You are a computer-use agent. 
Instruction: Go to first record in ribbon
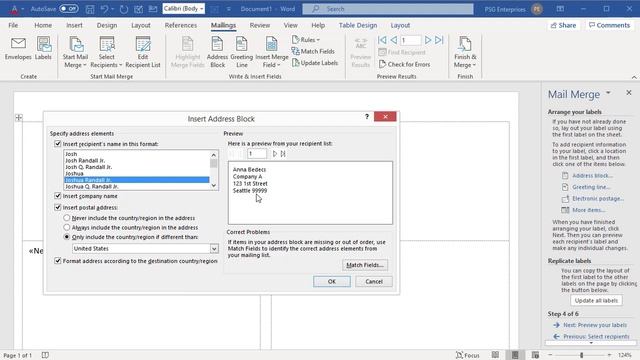click(x=382, y=40)
